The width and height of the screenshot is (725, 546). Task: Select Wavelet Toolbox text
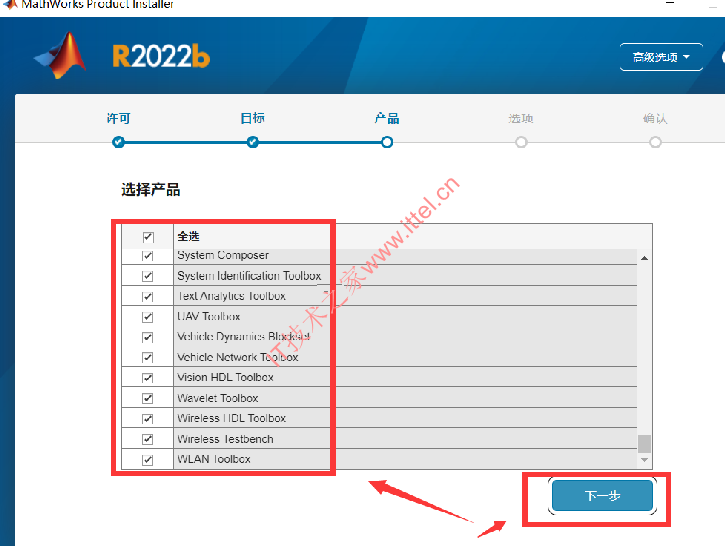pyautogui.click(x=218, y=398)
